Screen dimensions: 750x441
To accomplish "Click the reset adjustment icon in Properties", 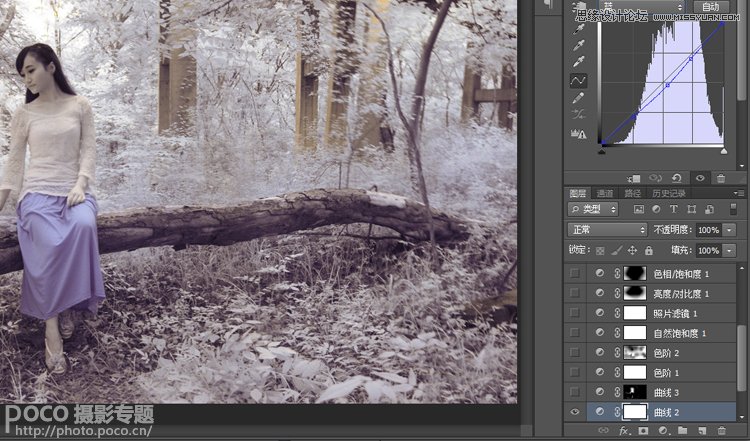I will pos(677,177).
